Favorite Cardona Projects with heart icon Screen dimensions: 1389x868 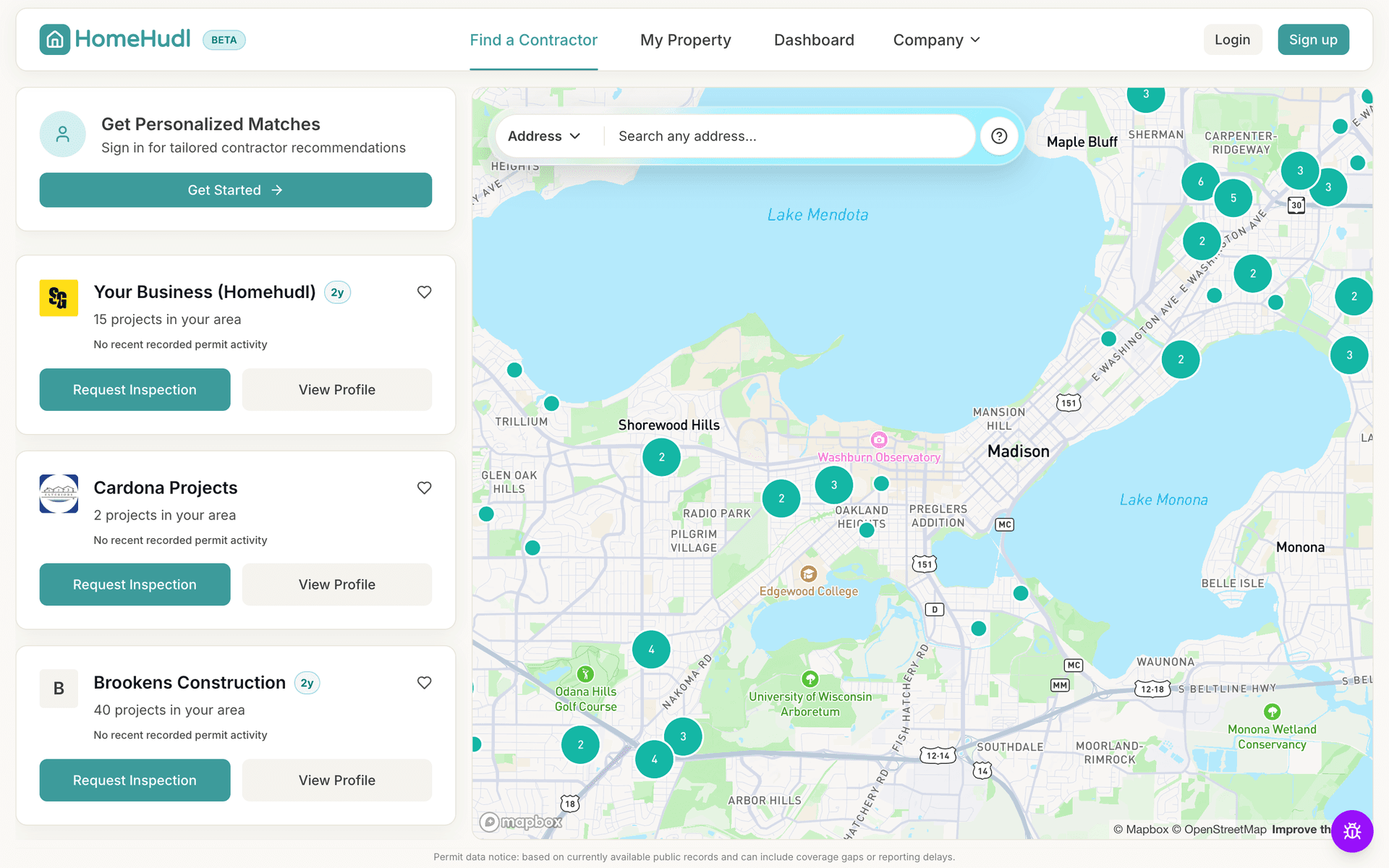click(x=425, y=488)
